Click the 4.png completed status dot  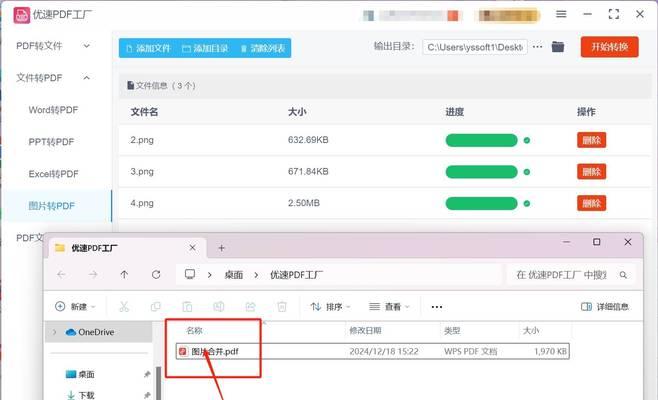527,204
